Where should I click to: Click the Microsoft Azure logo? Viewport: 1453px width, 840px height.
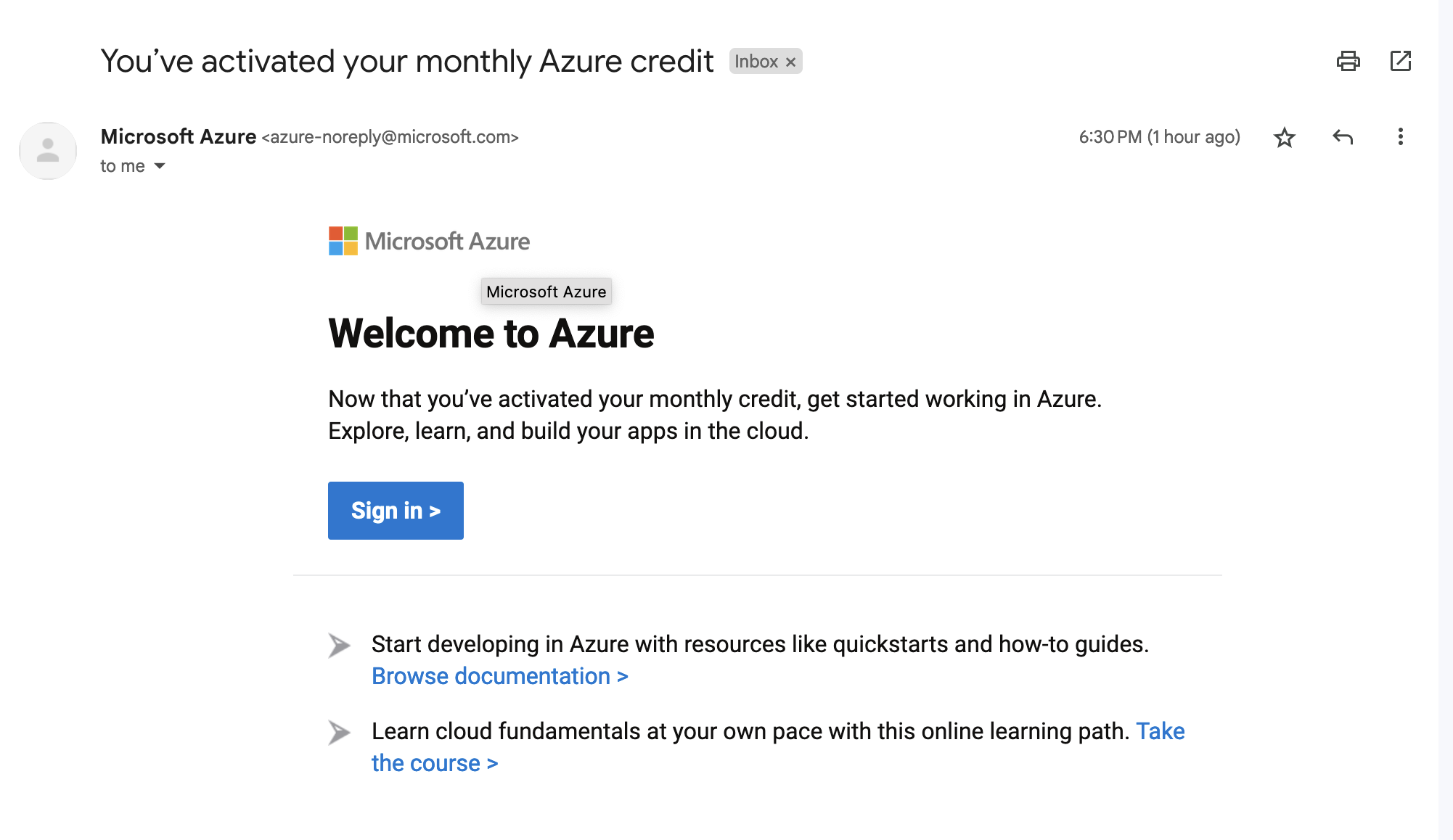427,241
